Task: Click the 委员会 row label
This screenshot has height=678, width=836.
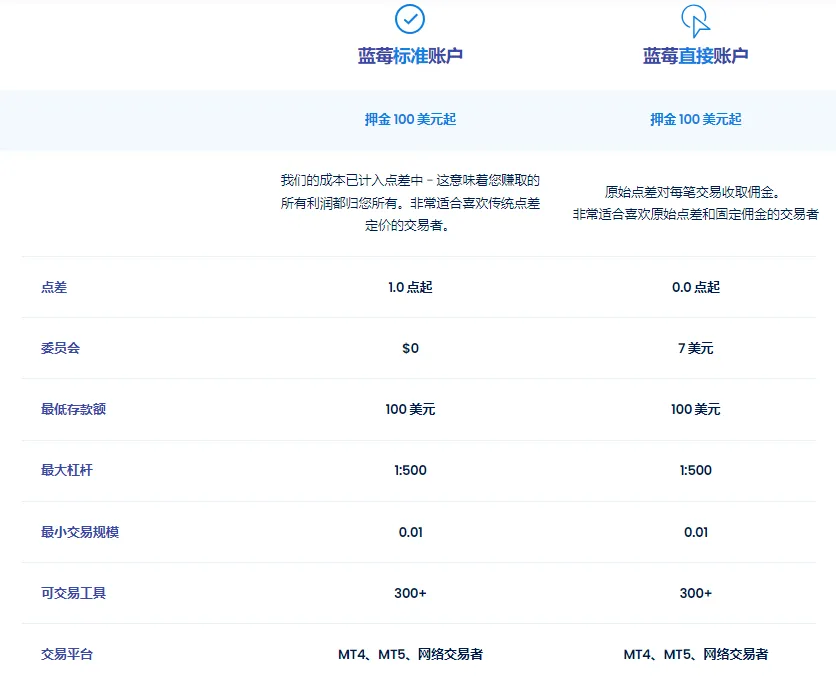Action: (x=60, y=348)
